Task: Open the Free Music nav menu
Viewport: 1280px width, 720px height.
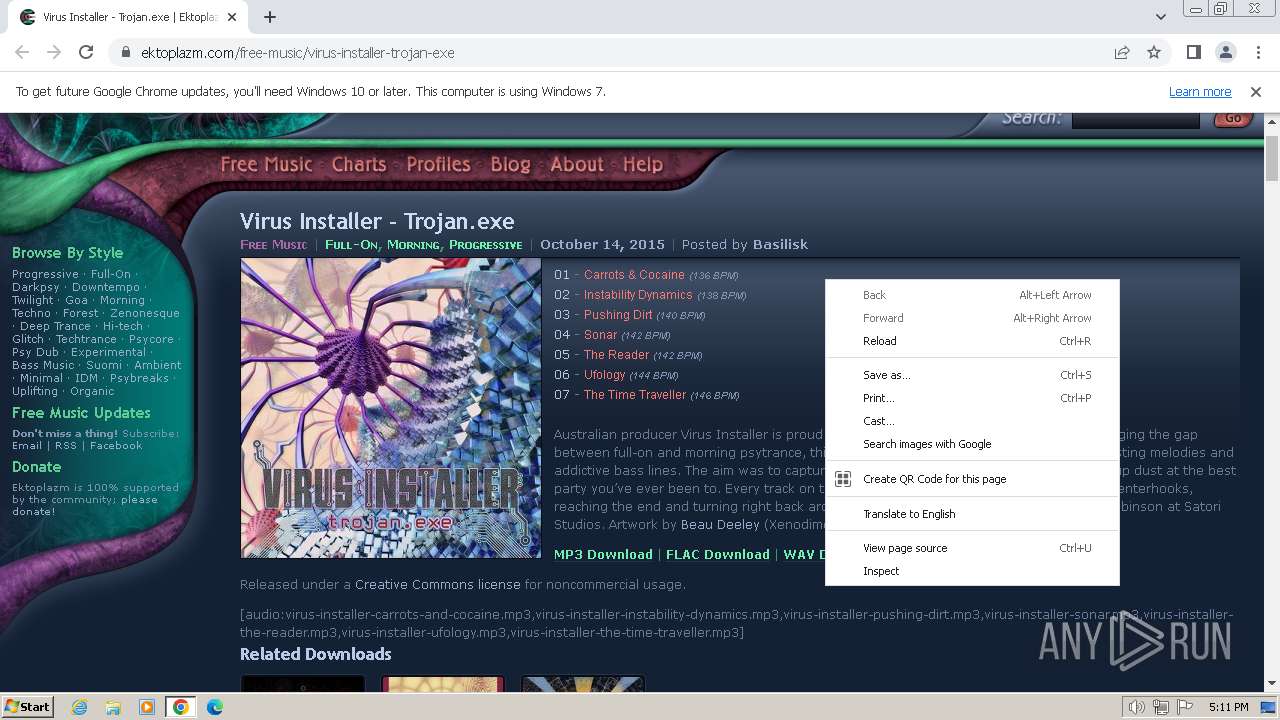Action: click(266, 165)
